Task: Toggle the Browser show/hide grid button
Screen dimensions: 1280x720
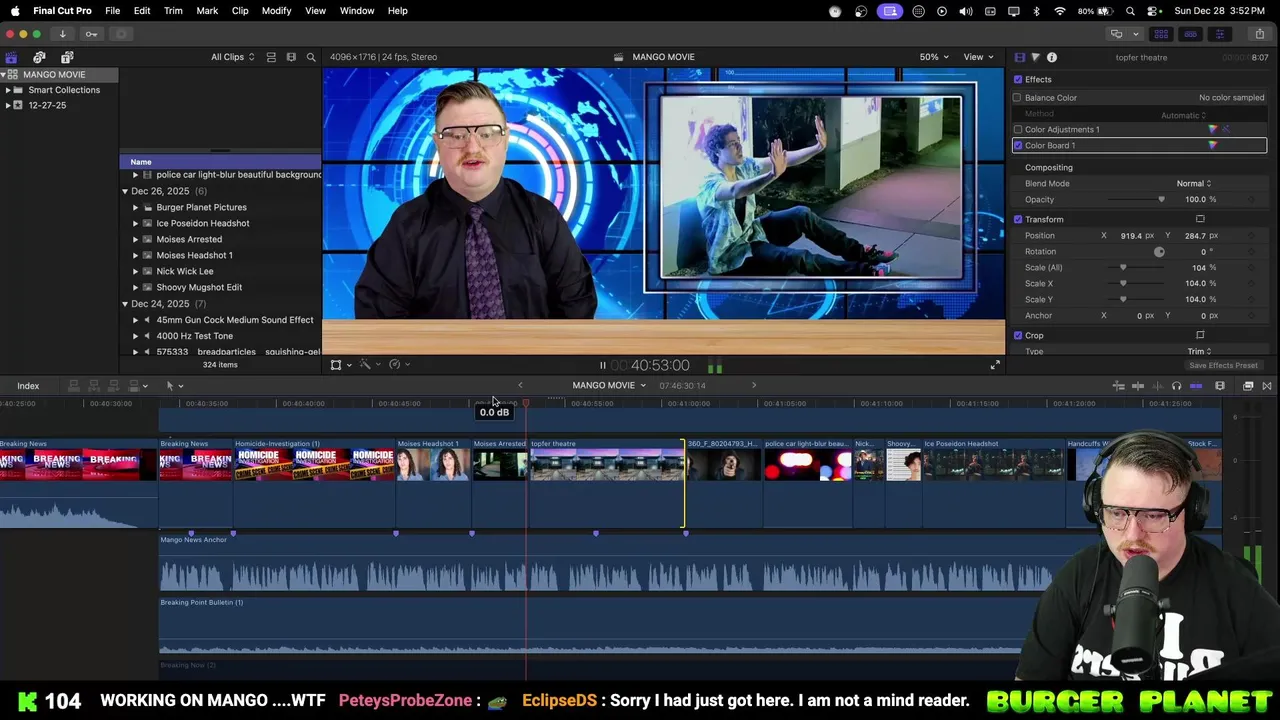Action: click(1161, 34)
